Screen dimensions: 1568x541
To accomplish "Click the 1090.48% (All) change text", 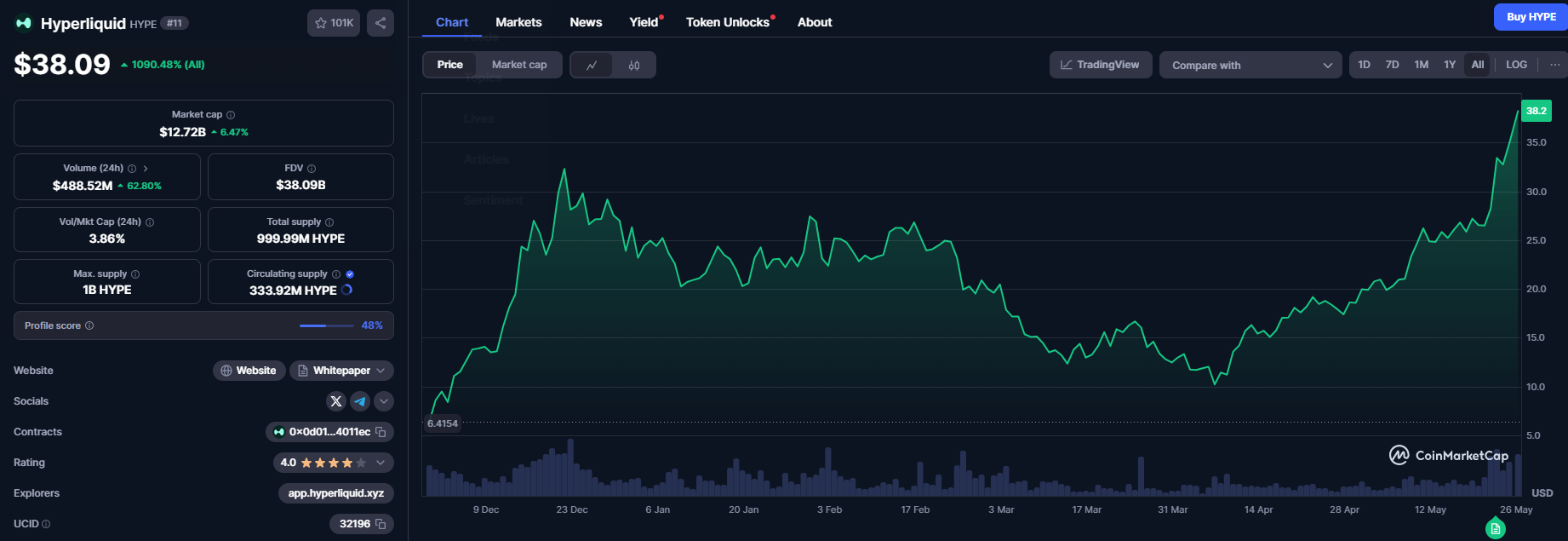I will 168,65.
